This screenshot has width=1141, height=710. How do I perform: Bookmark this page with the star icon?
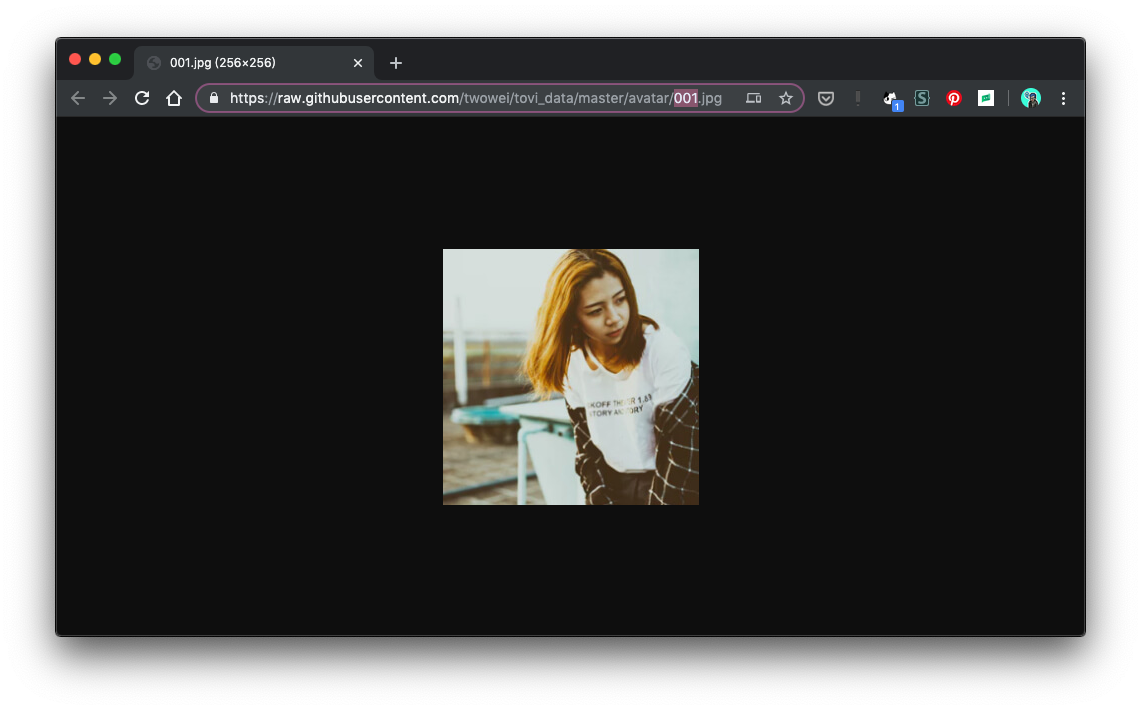786,98
